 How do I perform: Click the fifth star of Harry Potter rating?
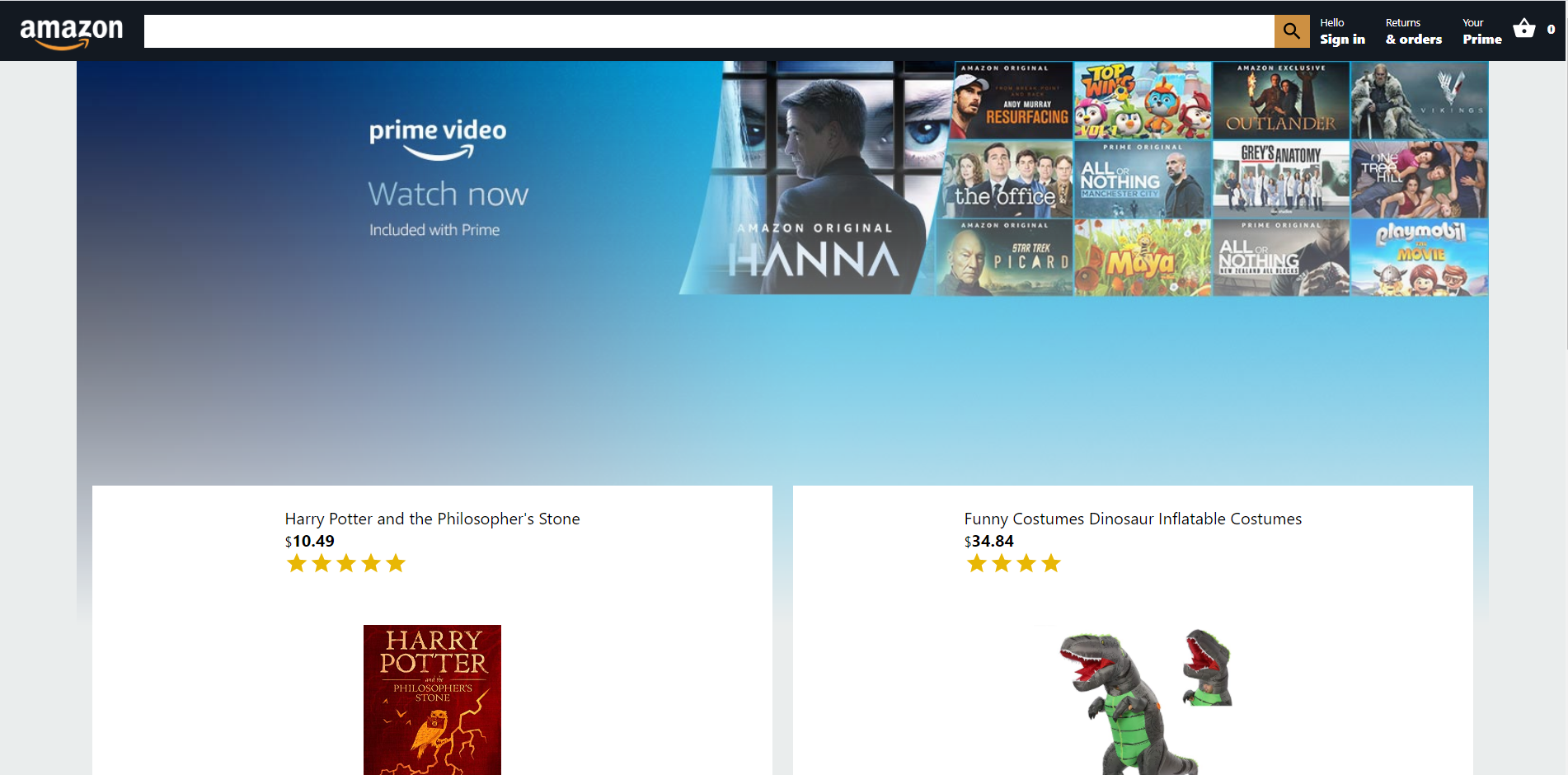[396, 563]
